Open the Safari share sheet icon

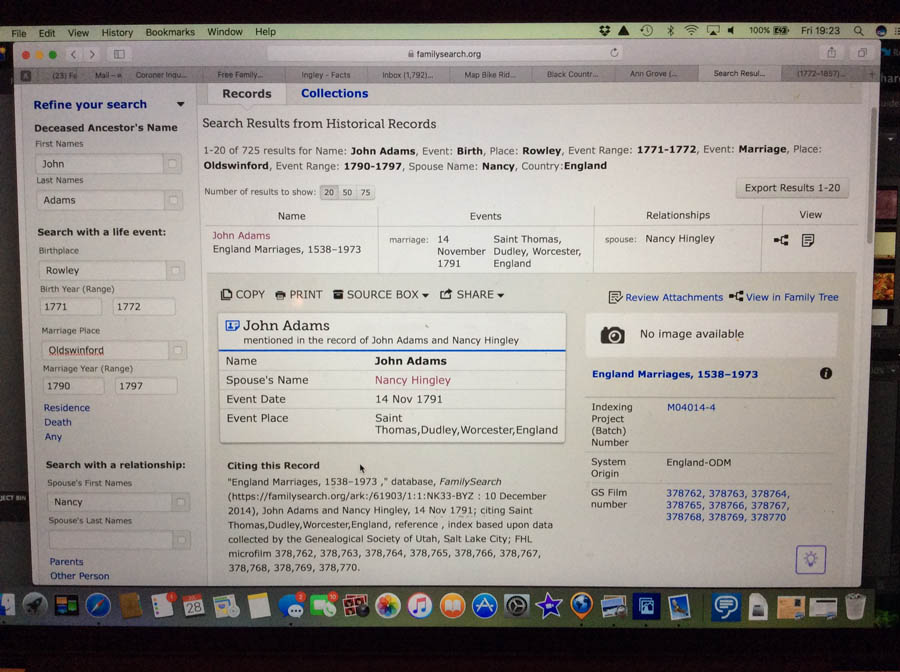pyautogui.click(x=831, y=53)
